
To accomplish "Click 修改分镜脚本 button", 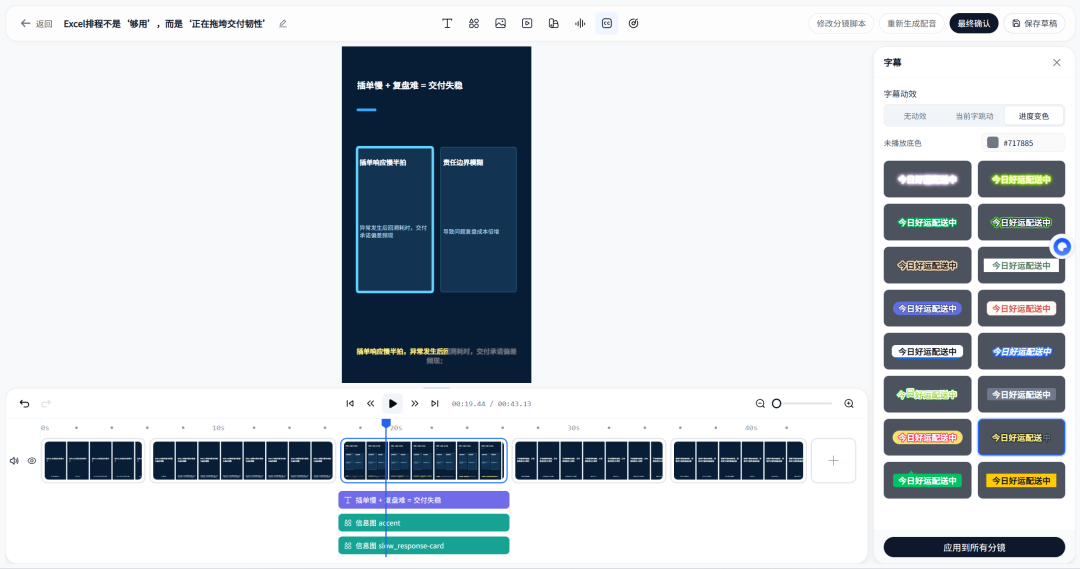I will click(841, 23).
